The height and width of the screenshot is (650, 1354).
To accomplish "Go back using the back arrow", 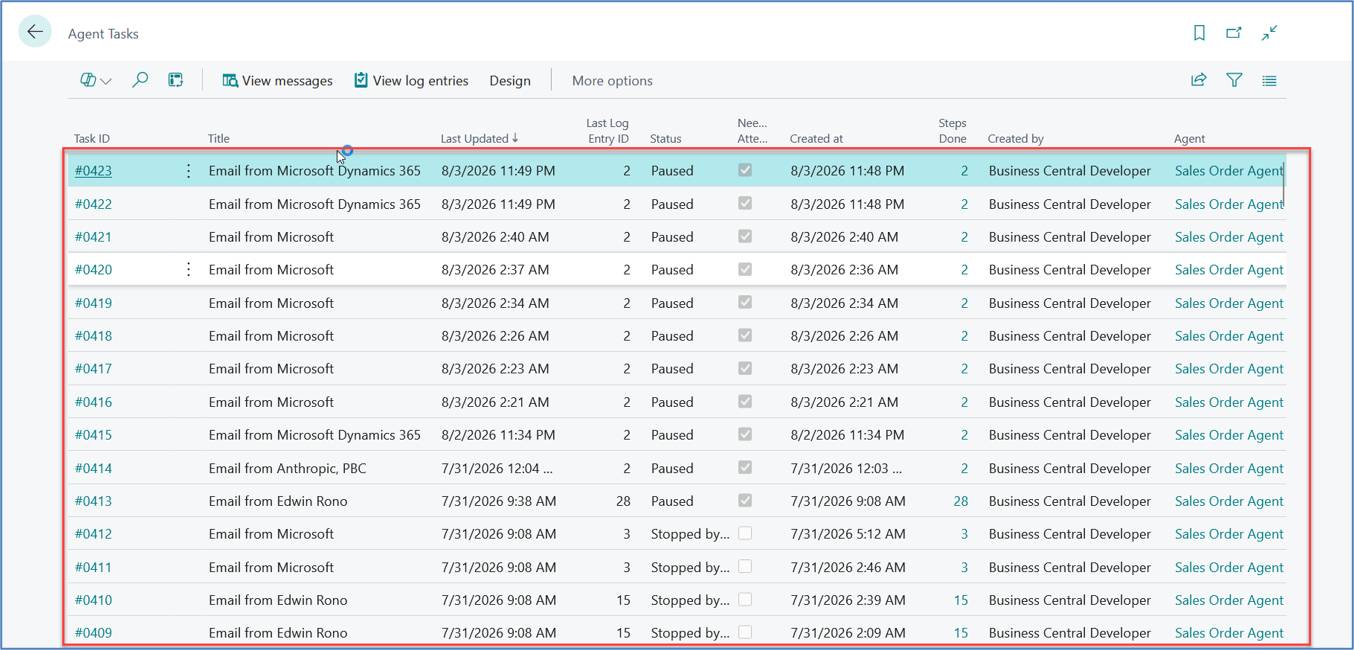I will 35,32.
